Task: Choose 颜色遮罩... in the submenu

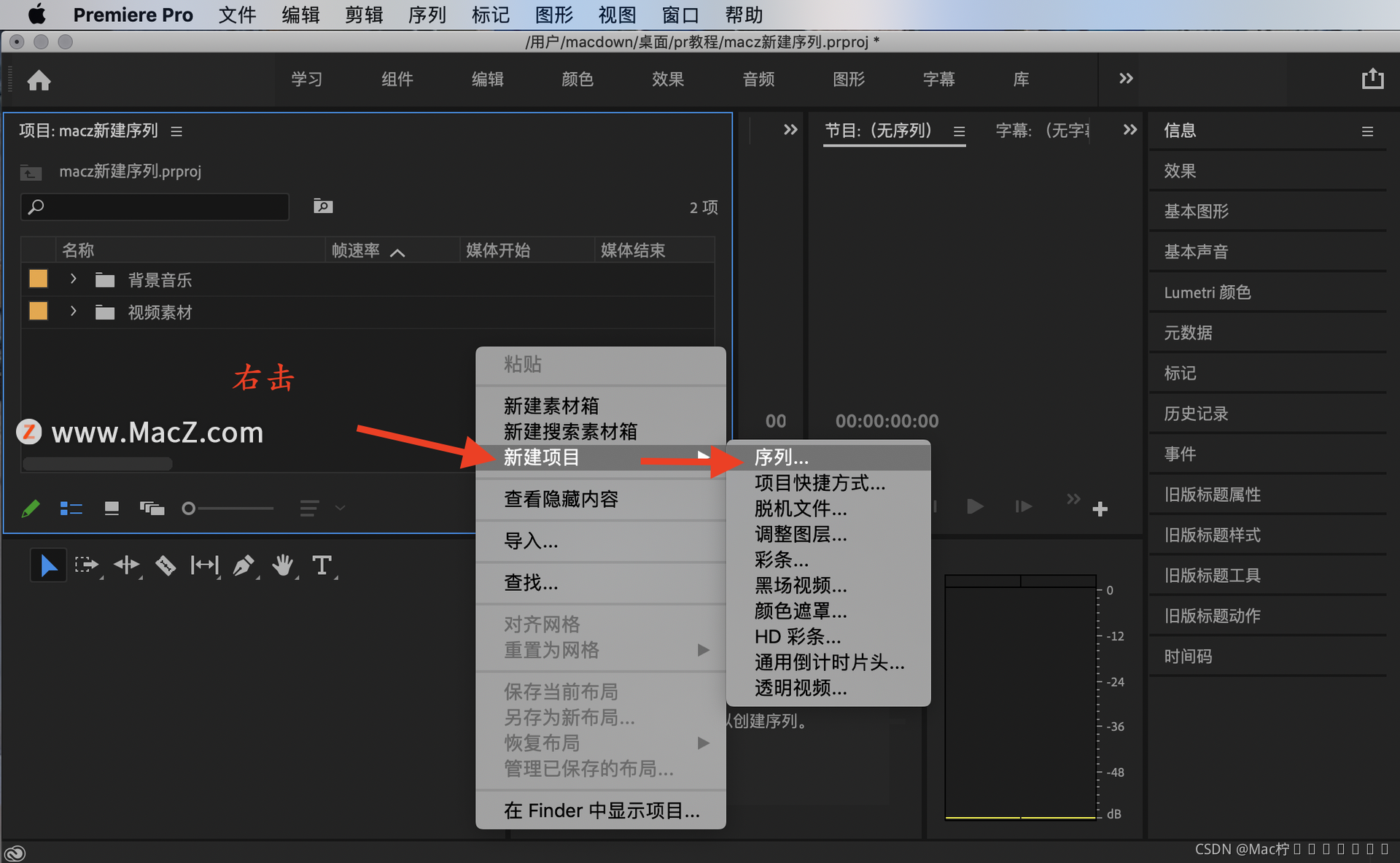Action: tap(828, 611)
